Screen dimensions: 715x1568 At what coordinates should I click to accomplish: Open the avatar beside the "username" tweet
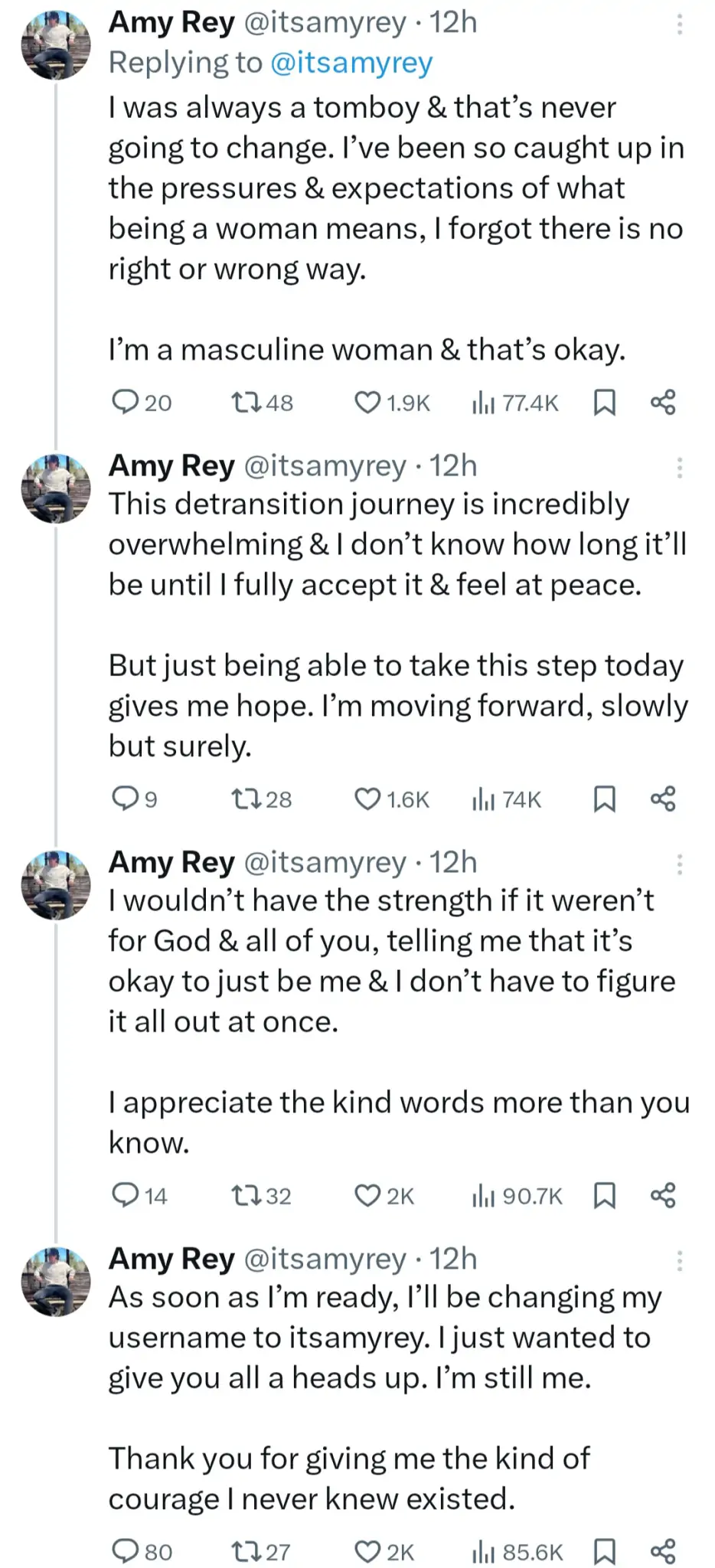(x=56, y=1280)
